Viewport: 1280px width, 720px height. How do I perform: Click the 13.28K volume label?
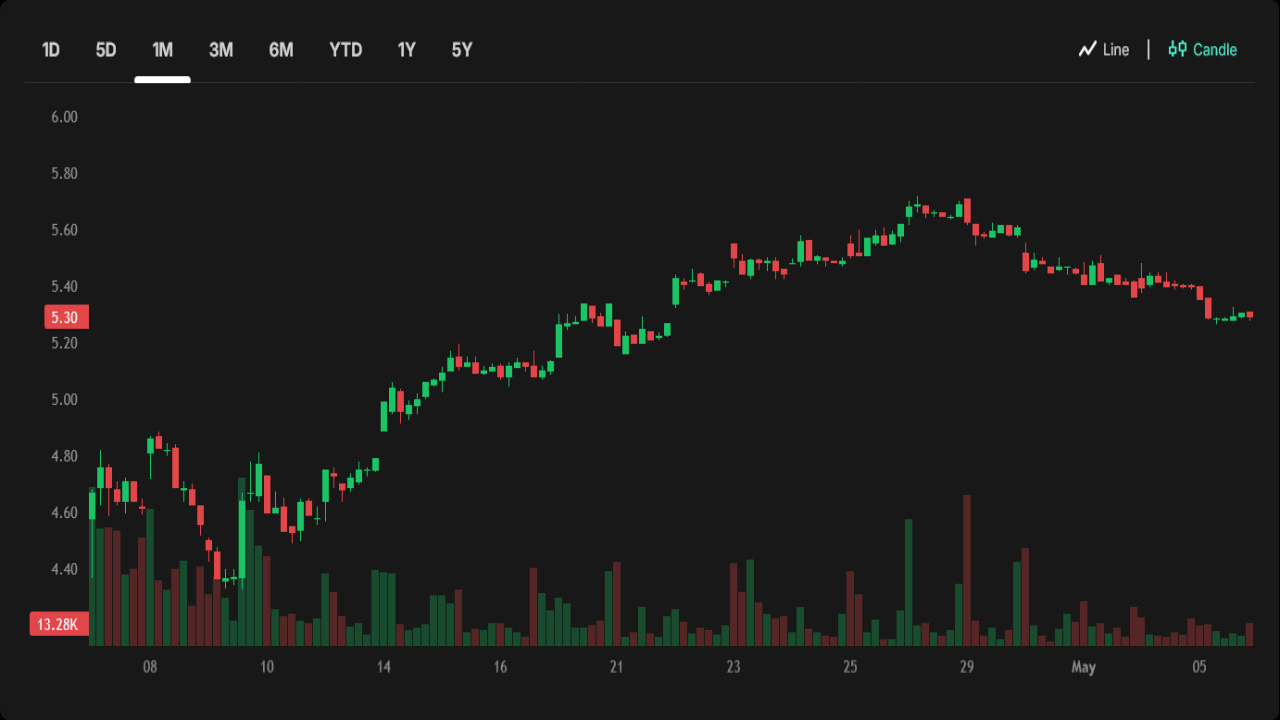pyautogui.click(x=59, y=625)
